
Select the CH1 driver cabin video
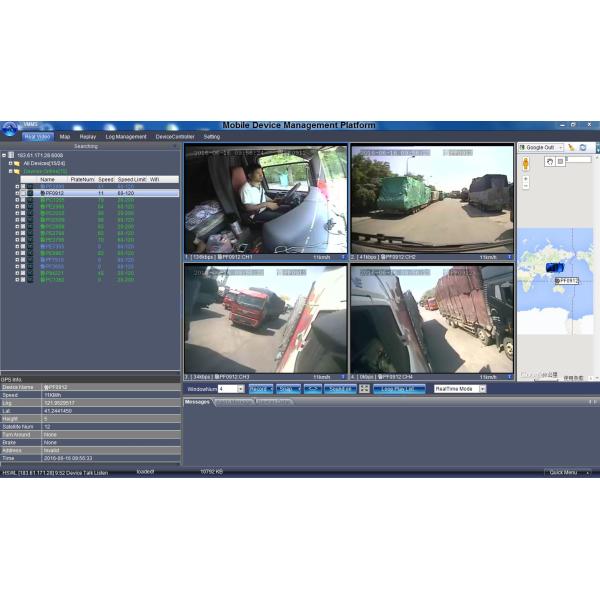[266, 198]
